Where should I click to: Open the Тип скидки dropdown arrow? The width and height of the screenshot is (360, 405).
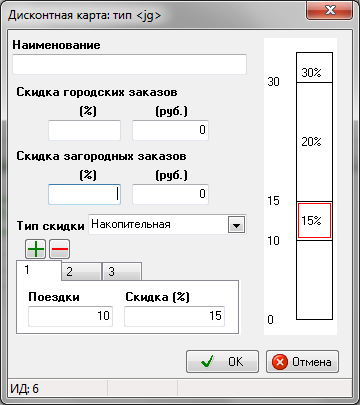236,225
